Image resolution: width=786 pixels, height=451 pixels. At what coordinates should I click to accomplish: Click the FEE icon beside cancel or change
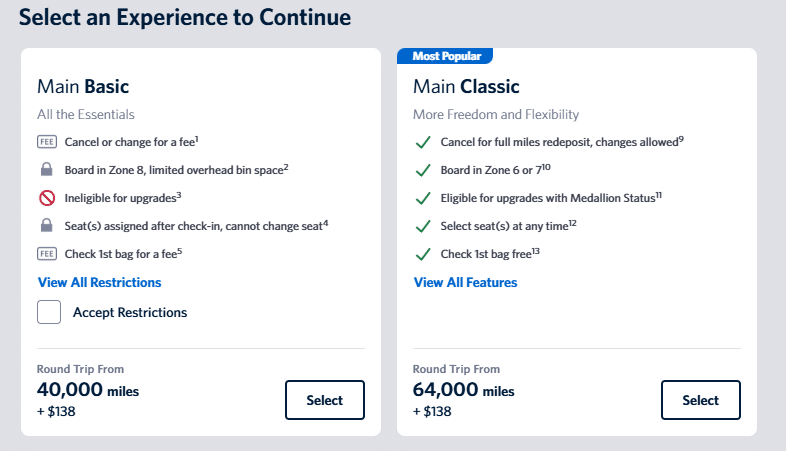(x=47, y=142)
